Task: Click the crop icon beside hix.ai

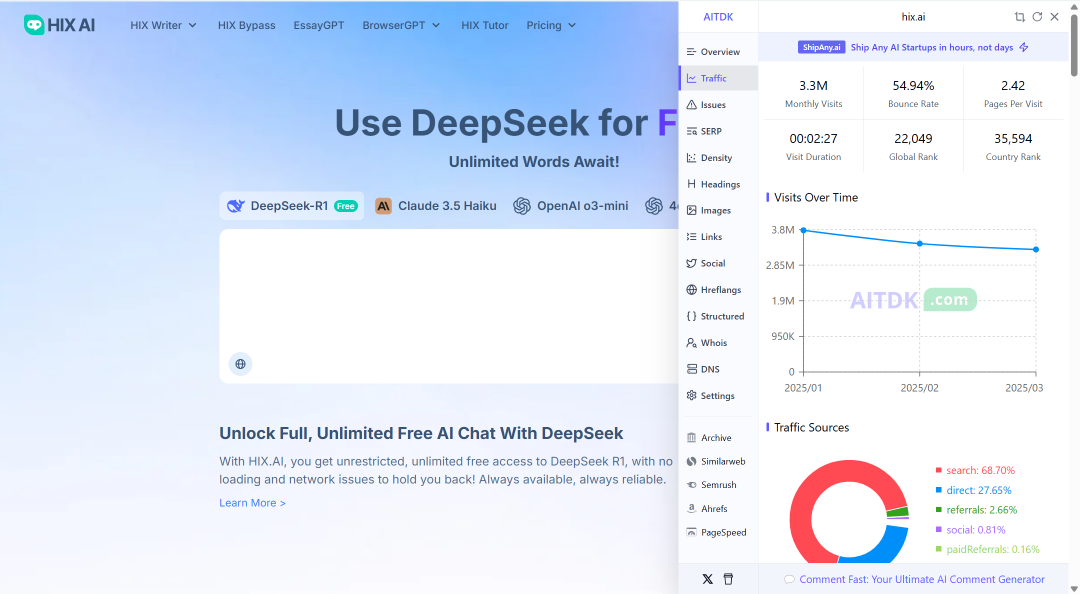Action: click(1019, 17)
